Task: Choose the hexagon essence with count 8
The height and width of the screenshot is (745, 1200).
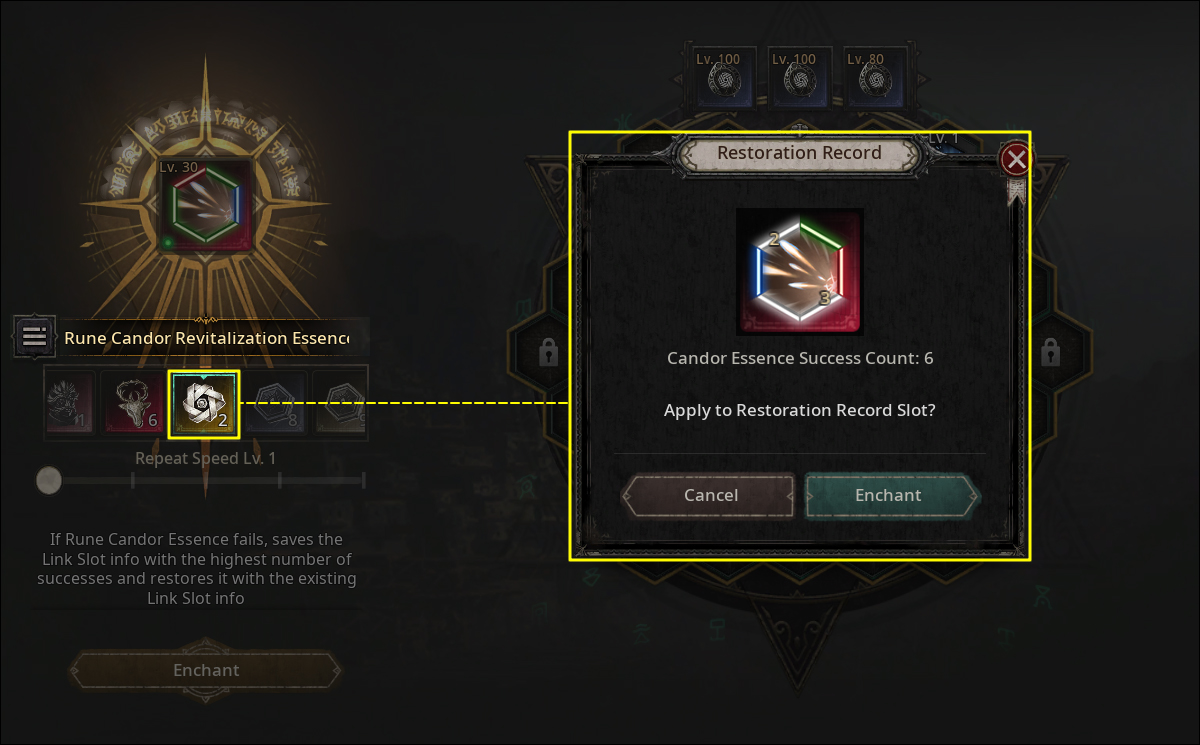Action: 272,404
